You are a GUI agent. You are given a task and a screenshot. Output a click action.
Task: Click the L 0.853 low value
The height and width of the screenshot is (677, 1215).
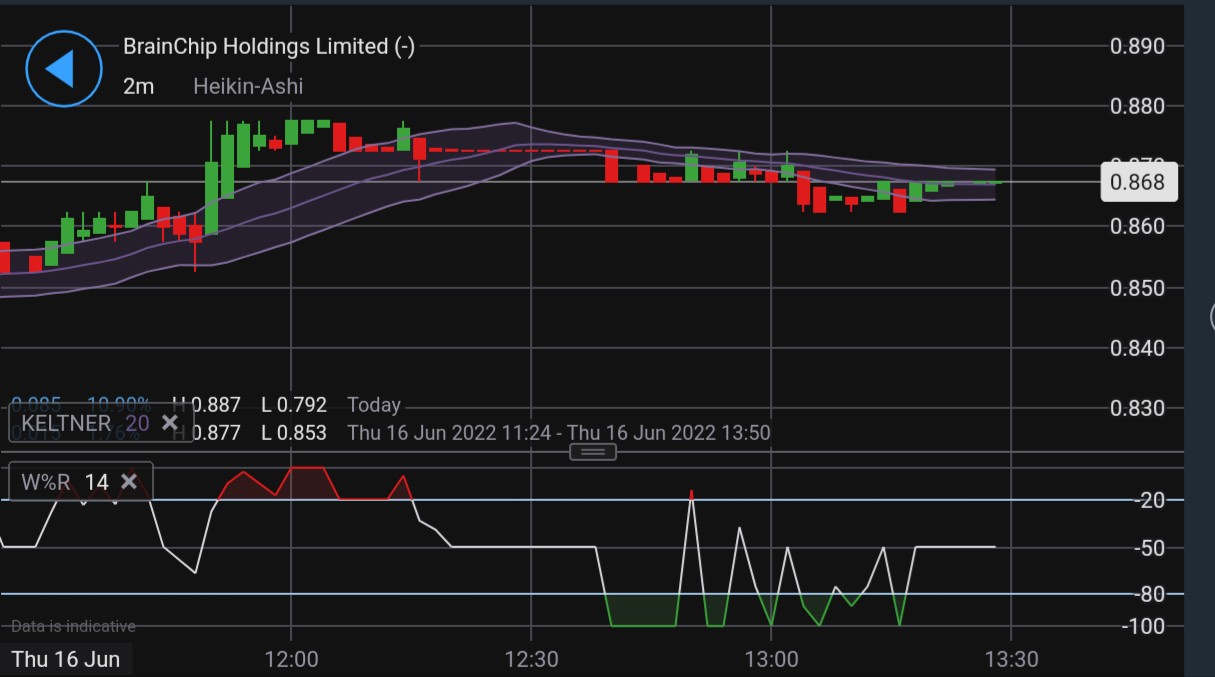point(294,433)
